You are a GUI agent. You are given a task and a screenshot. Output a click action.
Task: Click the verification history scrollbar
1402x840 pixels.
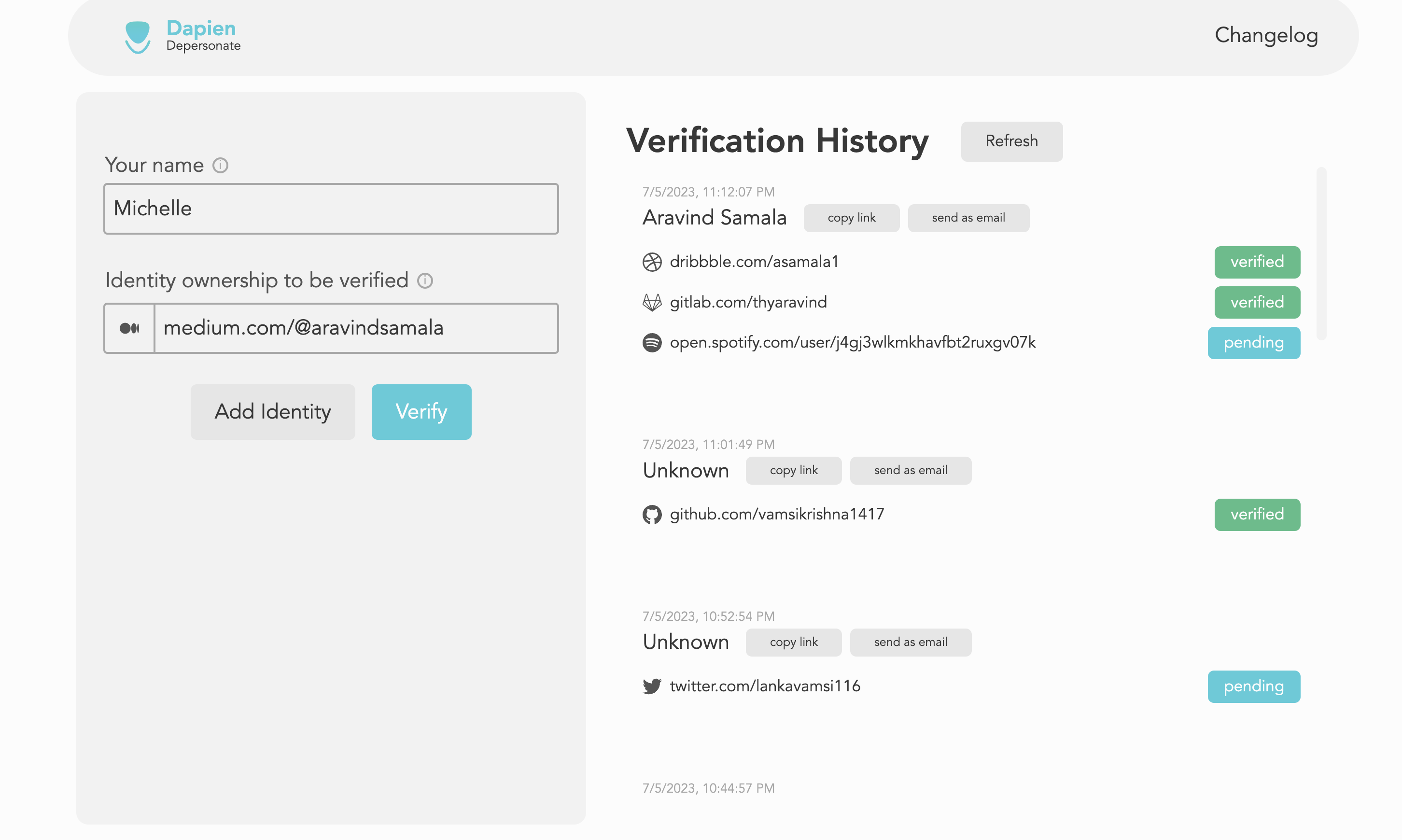(1321, 253)
